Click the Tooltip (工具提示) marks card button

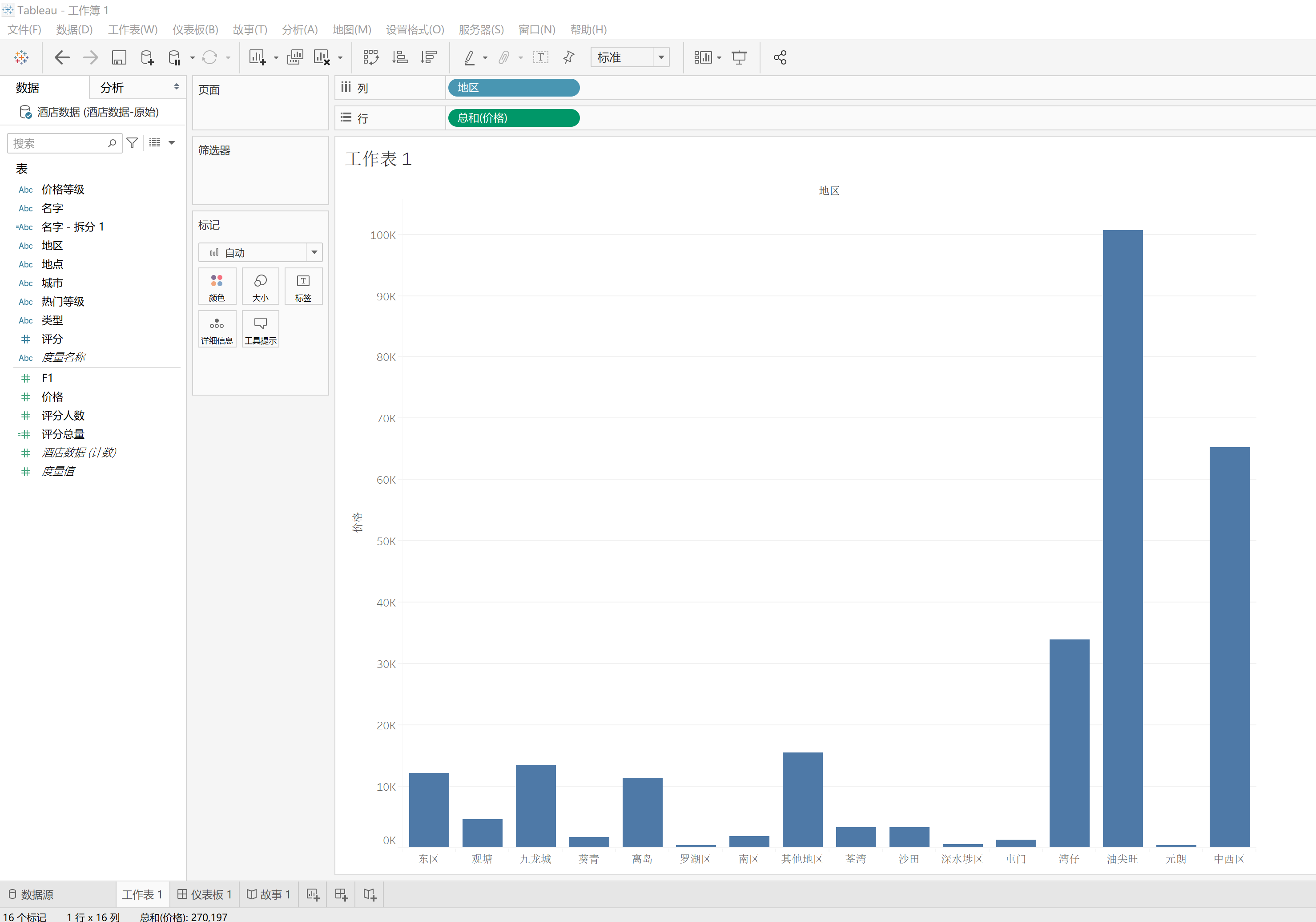click(x=260, y=330)
